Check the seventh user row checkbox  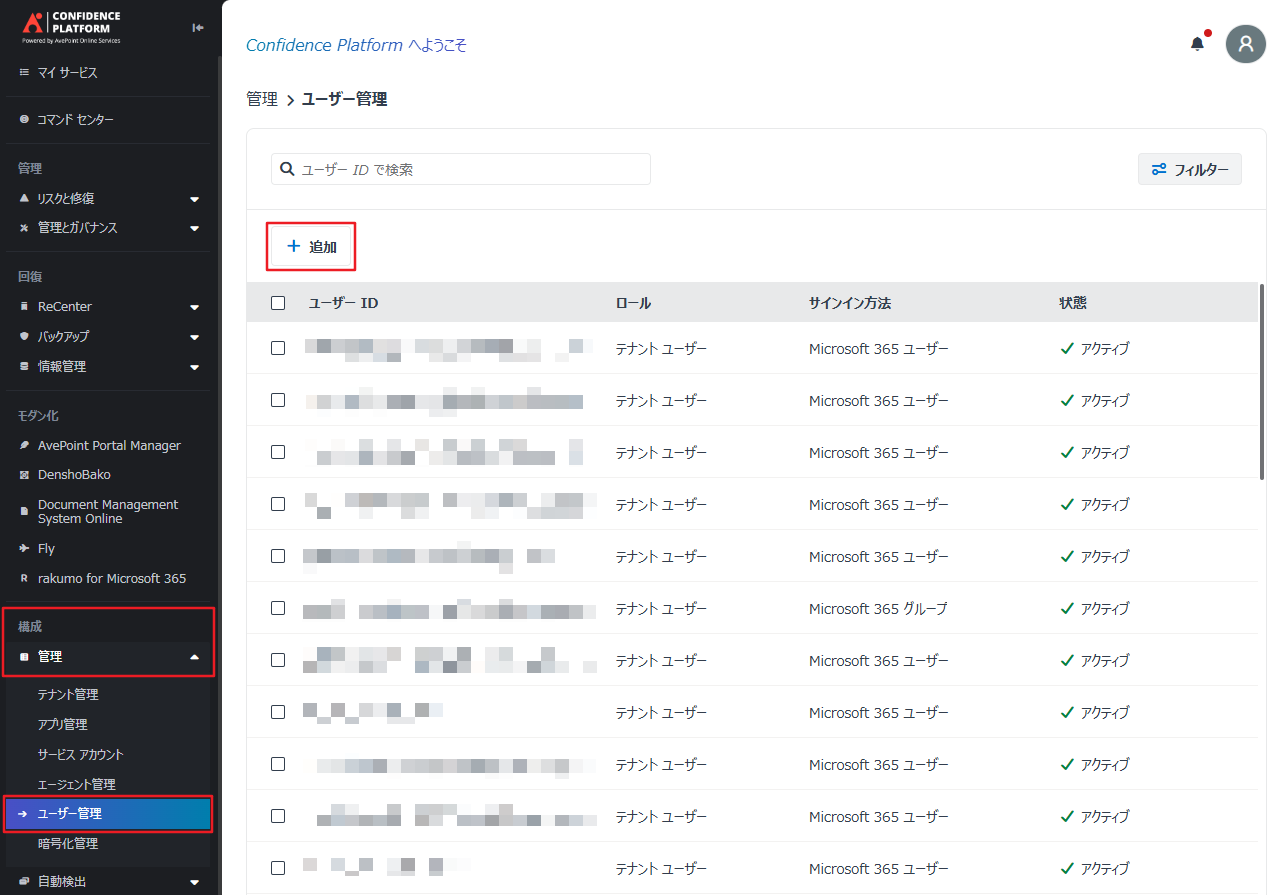(278, 660)
